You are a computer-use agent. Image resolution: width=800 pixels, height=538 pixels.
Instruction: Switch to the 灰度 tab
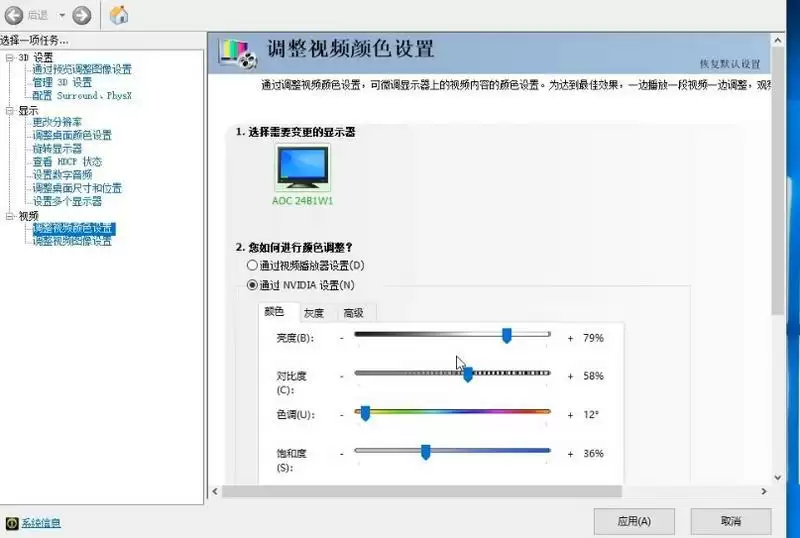314,313
